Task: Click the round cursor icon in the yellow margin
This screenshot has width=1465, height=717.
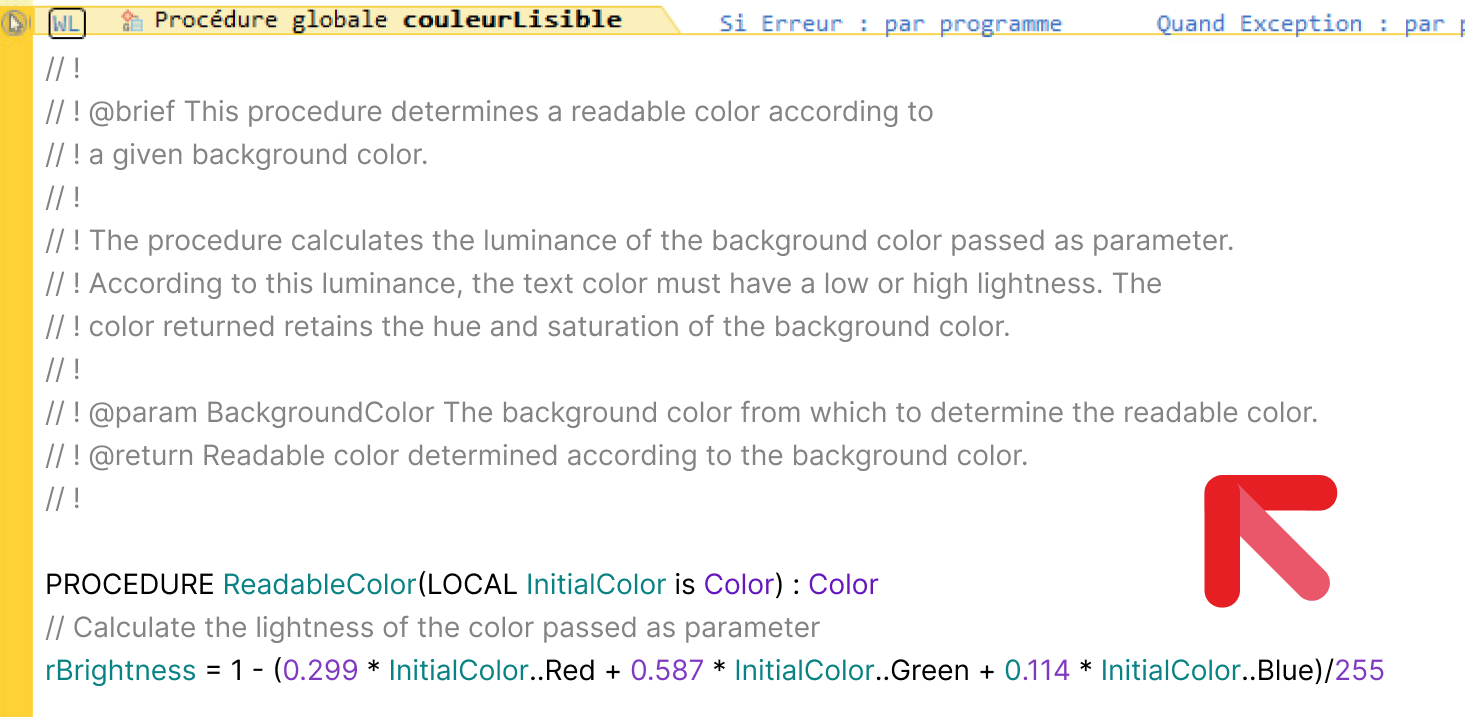Action: pos(15,22)
